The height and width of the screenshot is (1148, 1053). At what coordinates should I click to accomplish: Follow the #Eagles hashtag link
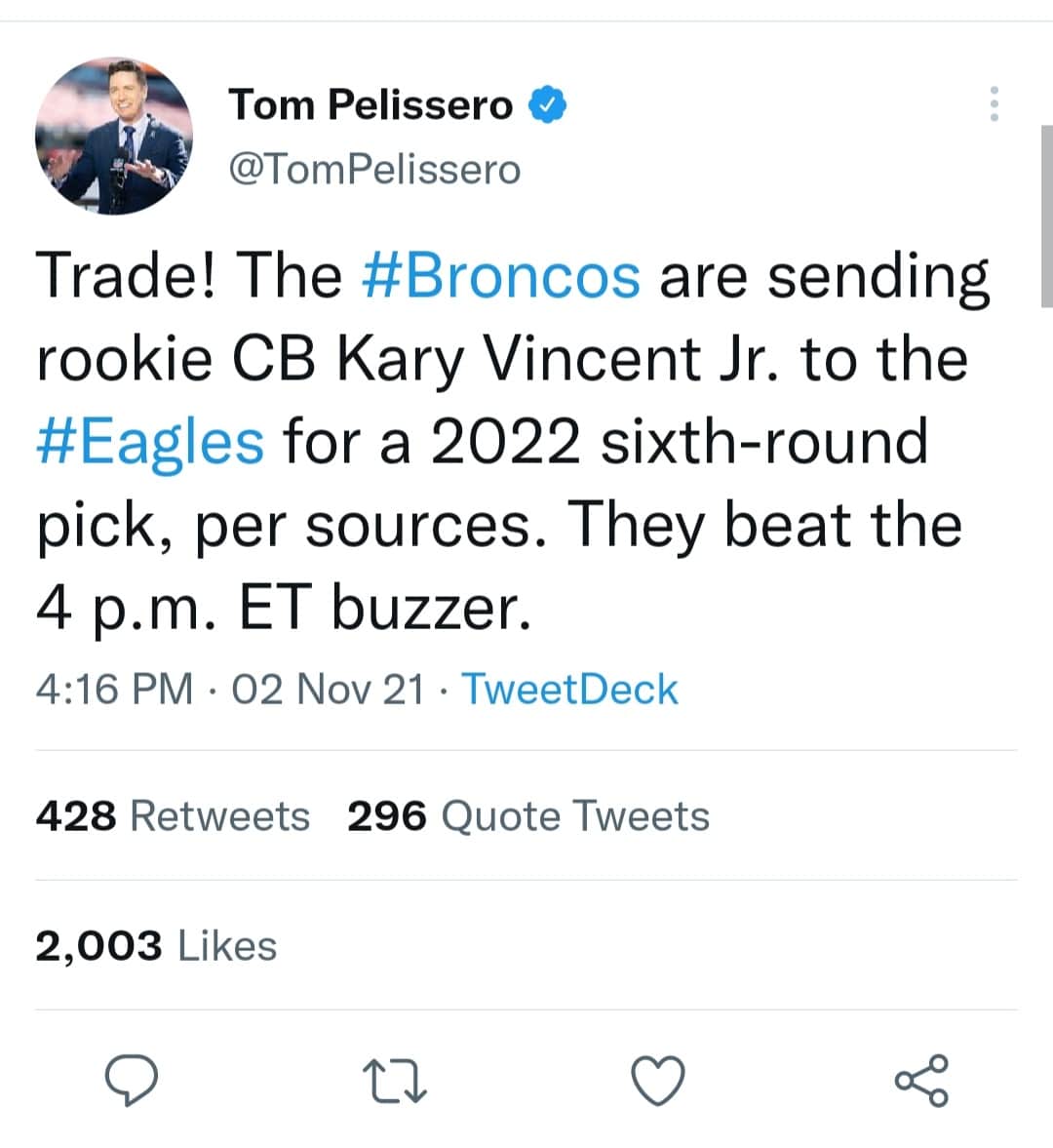tap(150, 441)
